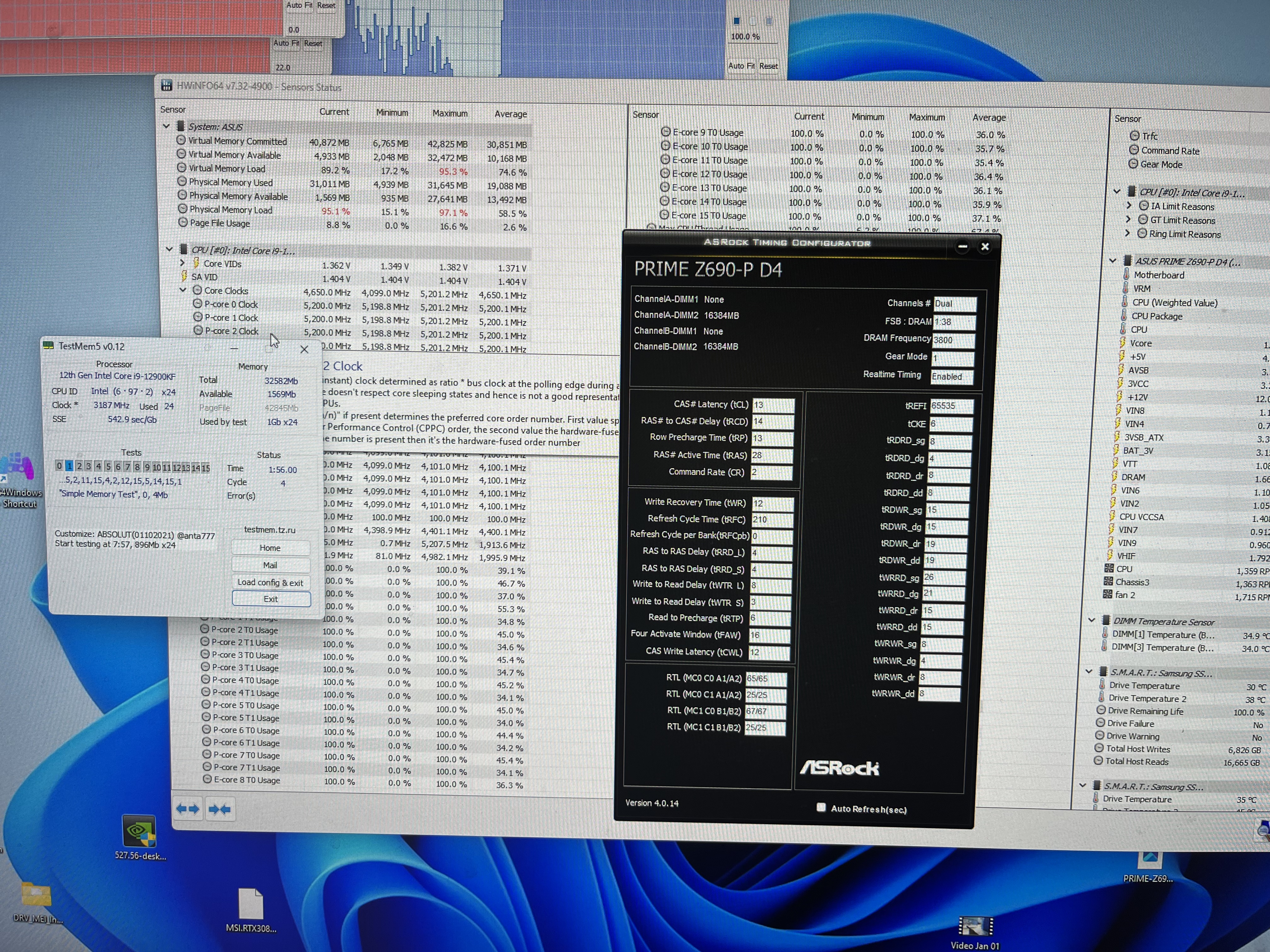Image resolution: width=1270 pixels, height=952 pixels.
Task: Toggle the Auto Refresh(sec) checkbox in ASRock Timing Configurator
Action: (x=821, y=807)
